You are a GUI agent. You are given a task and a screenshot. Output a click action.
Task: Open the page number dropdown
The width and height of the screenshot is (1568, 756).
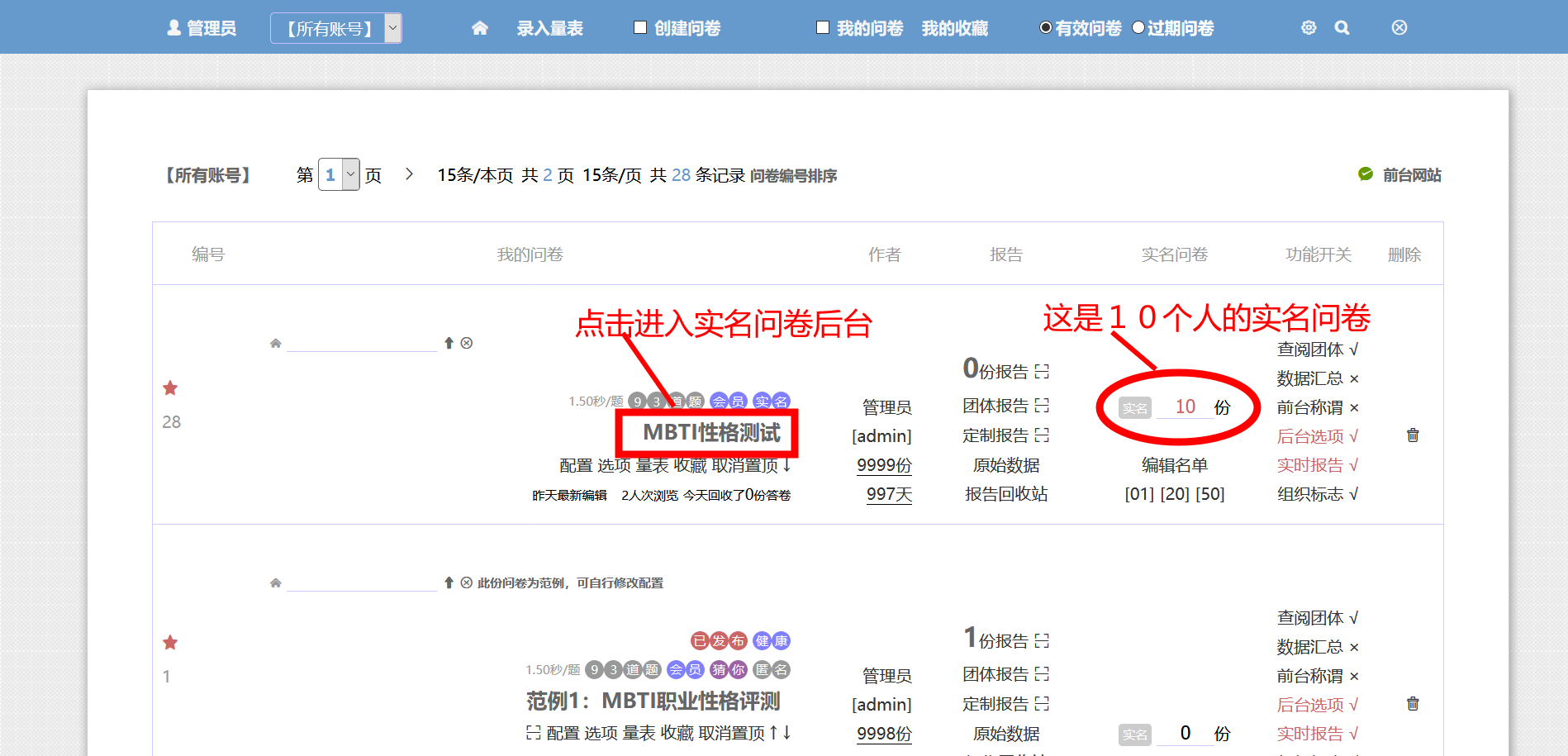[x=339, y=174]
